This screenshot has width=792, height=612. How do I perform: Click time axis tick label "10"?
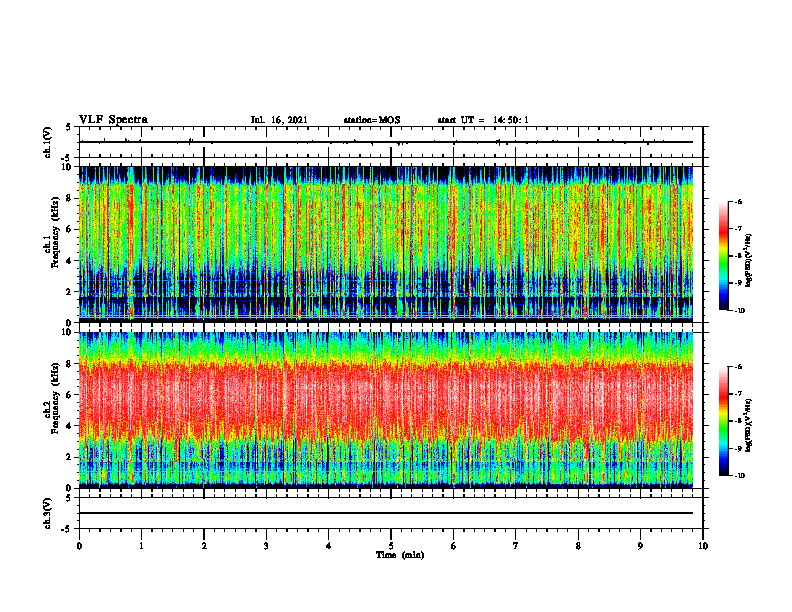point(703,546)
